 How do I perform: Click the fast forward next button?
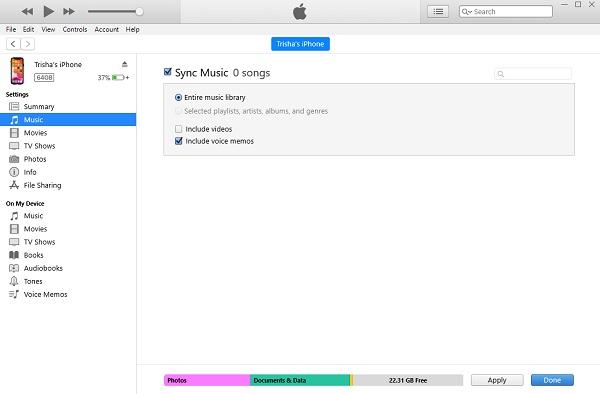(69, 11)
